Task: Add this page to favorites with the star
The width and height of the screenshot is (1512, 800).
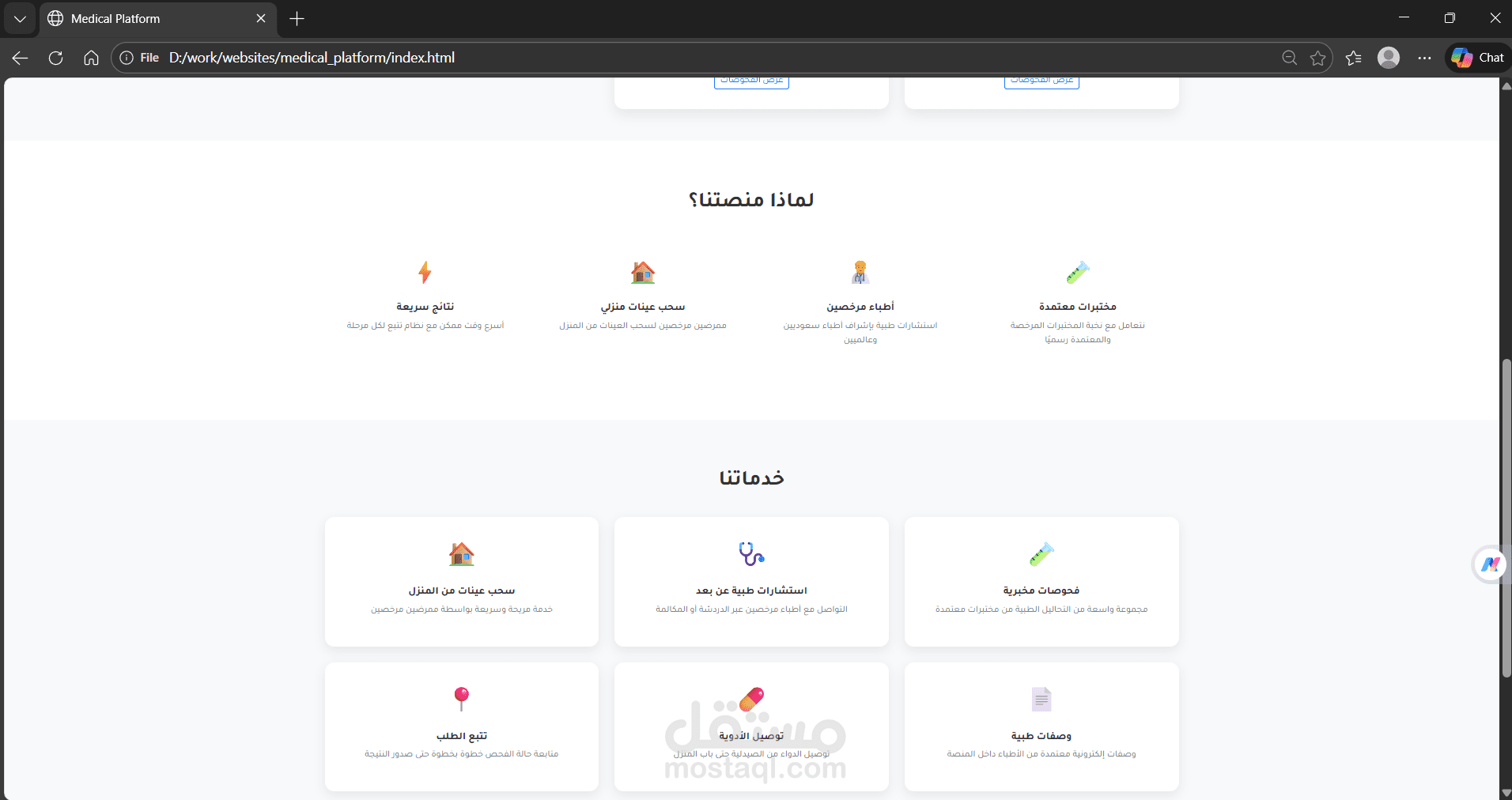Action: click(1317, 58)
